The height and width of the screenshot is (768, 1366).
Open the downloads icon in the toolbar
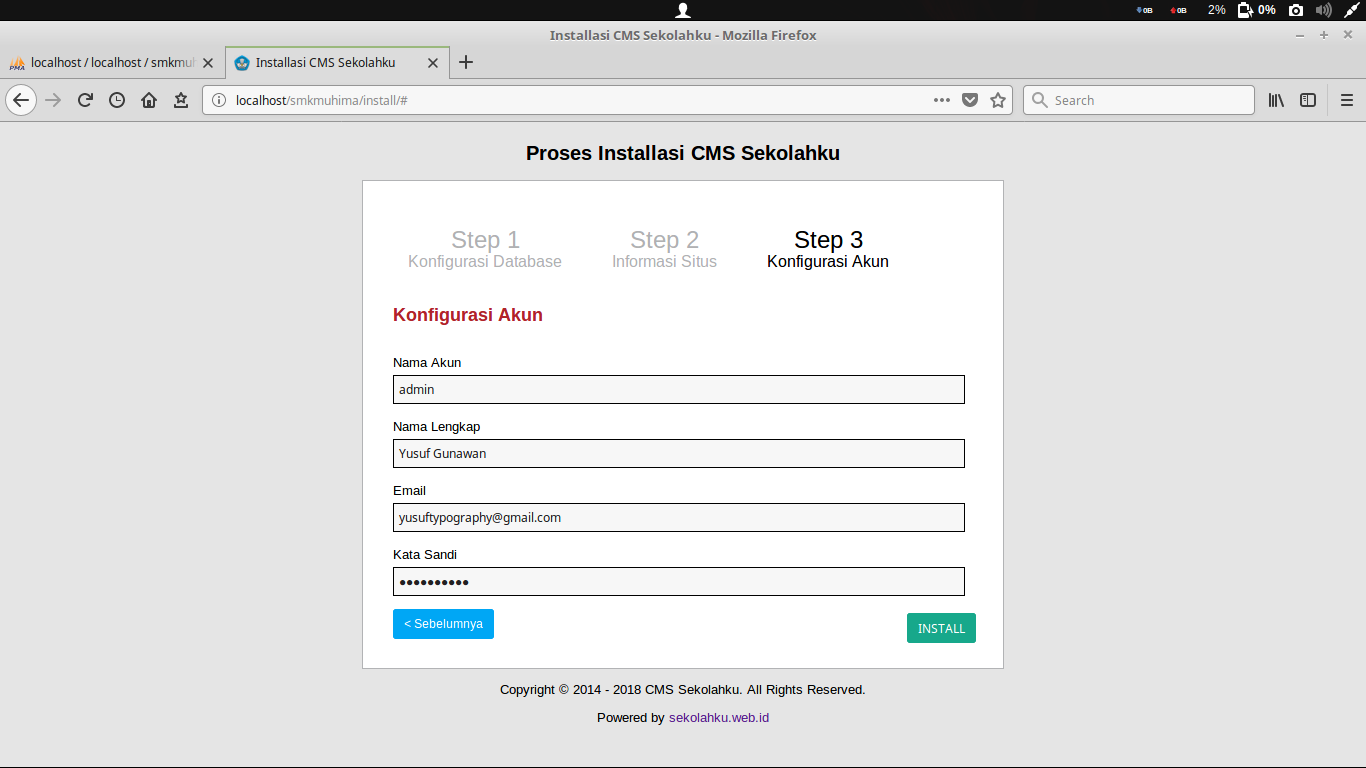tap(181, 100)
